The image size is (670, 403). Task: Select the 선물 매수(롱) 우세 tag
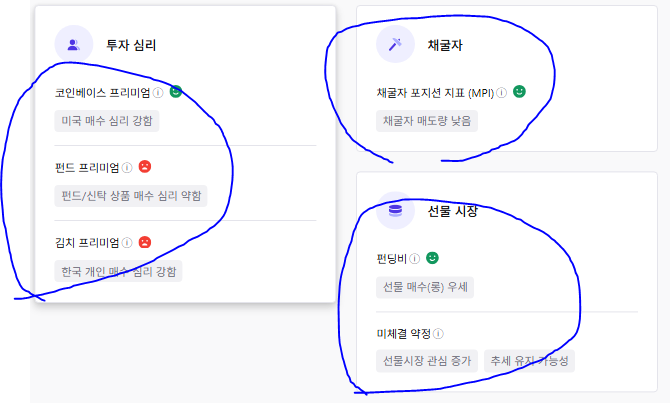425,287
